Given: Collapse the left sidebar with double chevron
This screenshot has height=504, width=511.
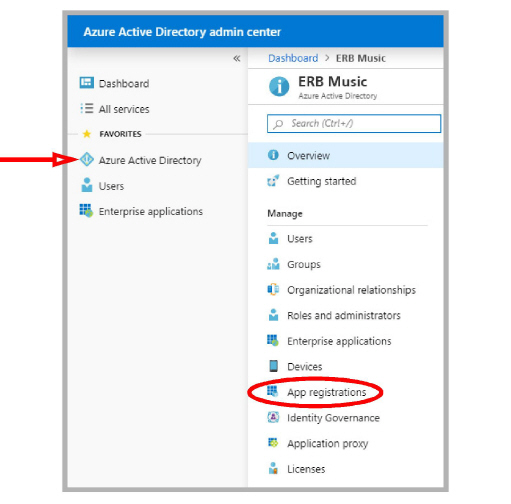Looking at the screenshot, I should pyautogui.click(x=237, y=59).
